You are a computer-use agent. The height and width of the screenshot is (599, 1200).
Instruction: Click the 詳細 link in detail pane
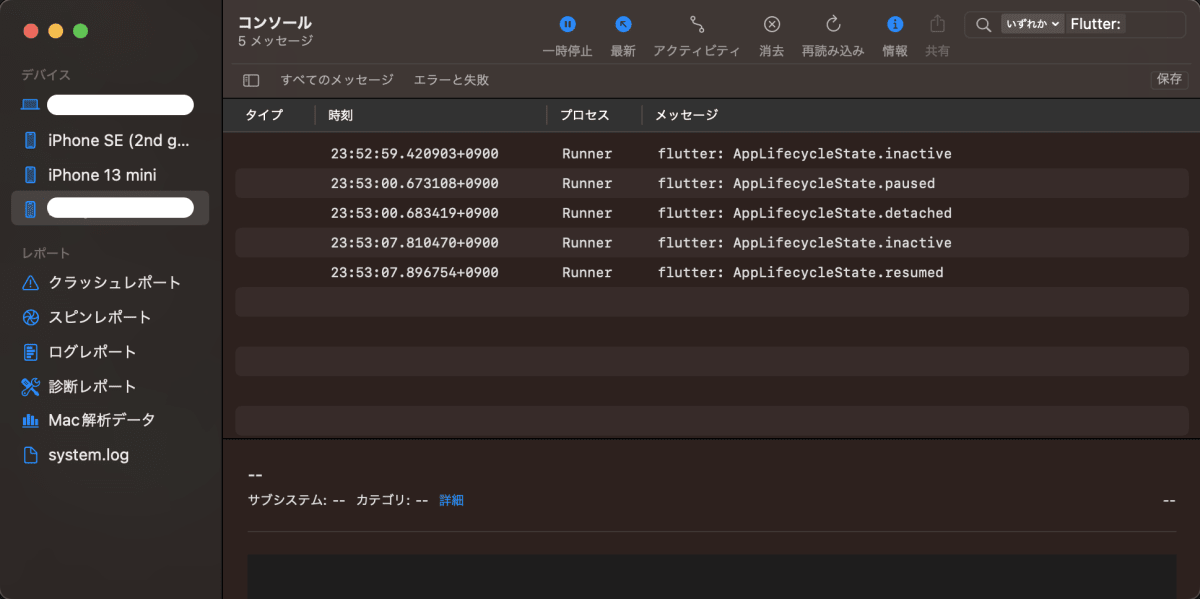pos(451,500)
